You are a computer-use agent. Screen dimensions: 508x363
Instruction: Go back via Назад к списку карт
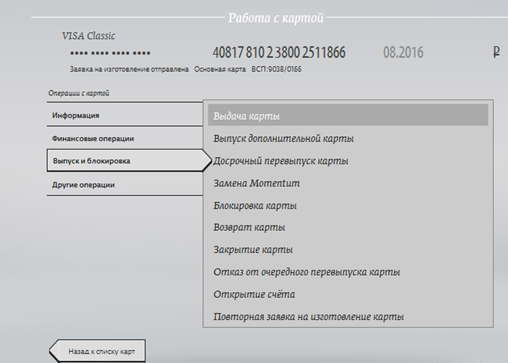tap(97, 351)
